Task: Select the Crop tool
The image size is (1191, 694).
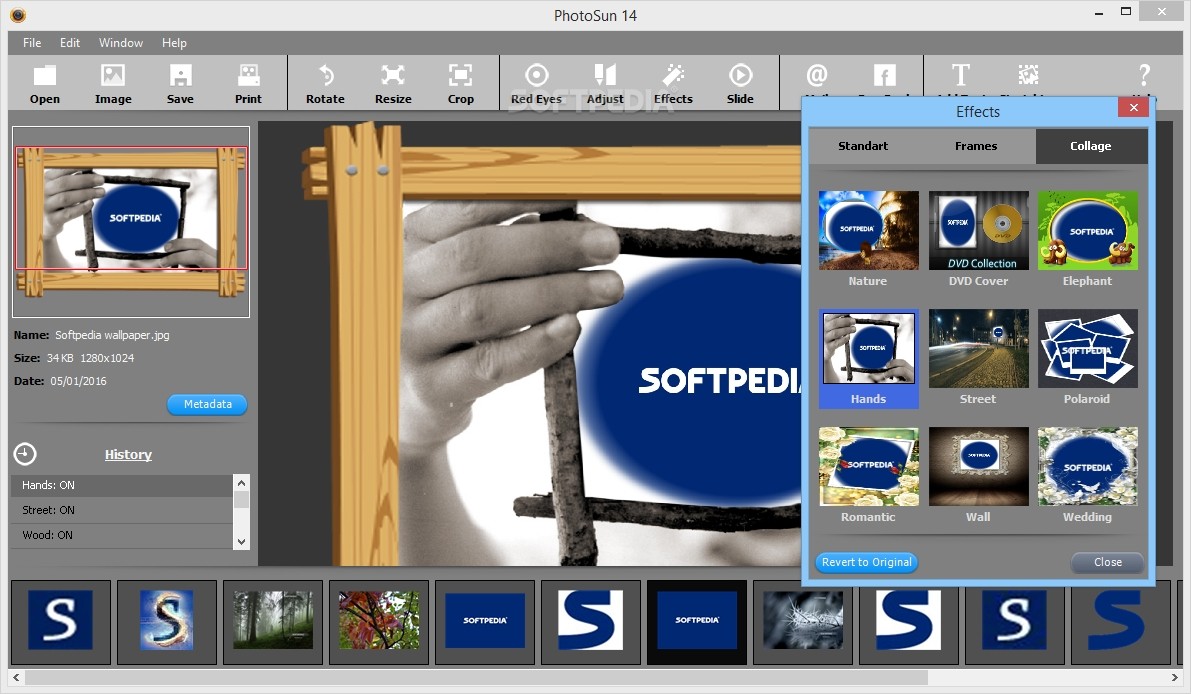Action: point(460,84)
